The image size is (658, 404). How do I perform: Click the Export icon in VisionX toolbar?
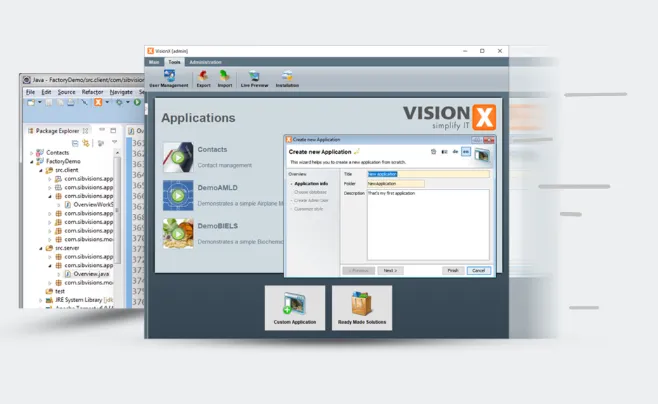pos(204,78)
